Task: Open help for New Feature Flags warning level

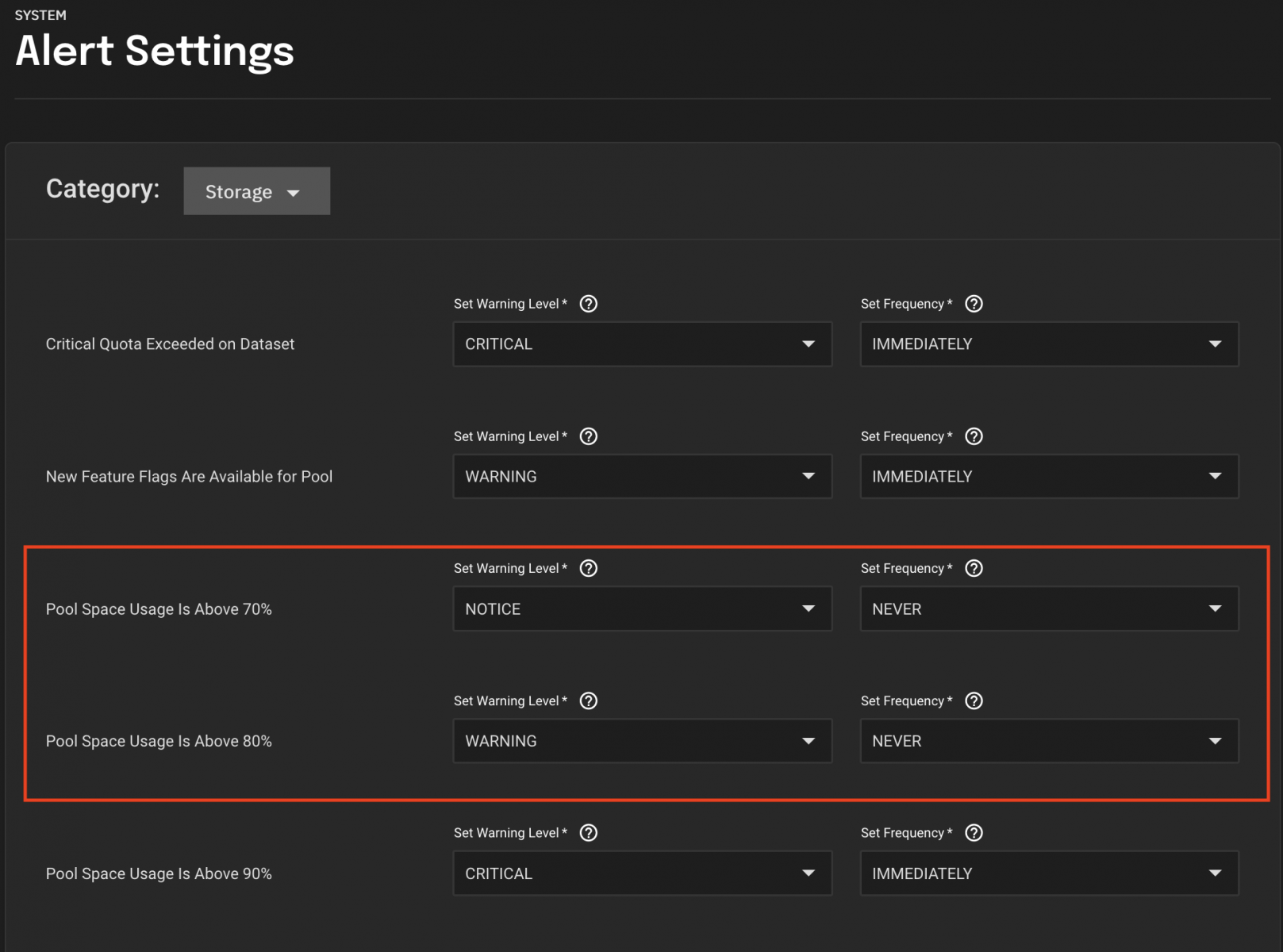Action: coord(588,436)
